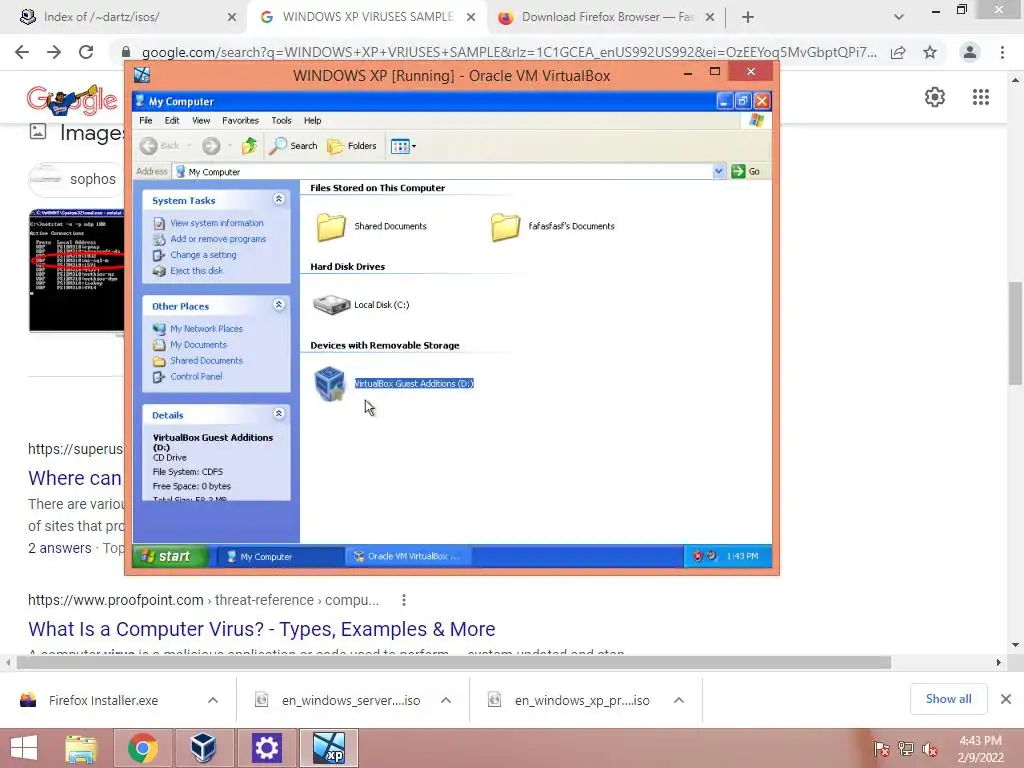
Task: Reload the Chrome page
Action: point(86,52)
